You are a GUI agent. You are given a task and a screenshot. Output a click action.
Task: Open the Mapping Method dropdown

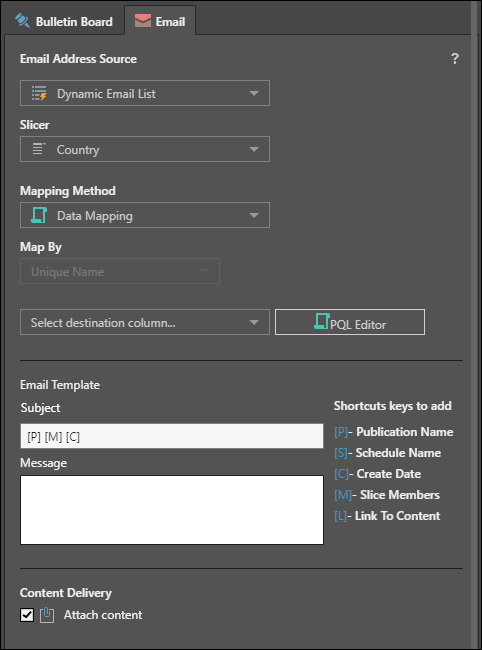[145, 215]
